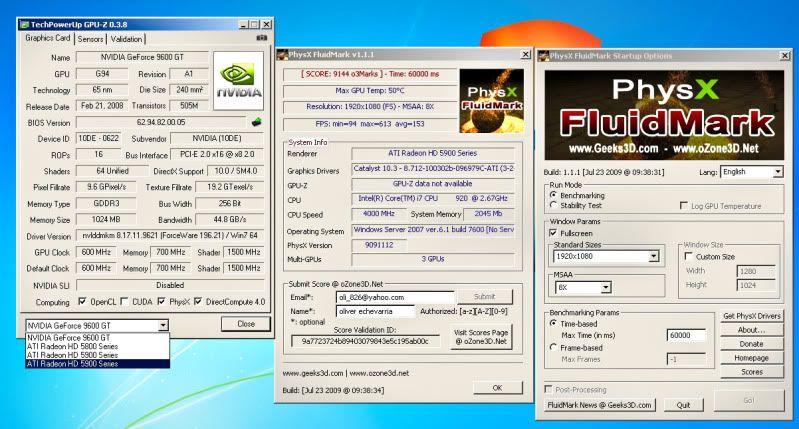
Task: Click the GPU-Z screenshot camera icon
Action: click(x=262, y=38)
